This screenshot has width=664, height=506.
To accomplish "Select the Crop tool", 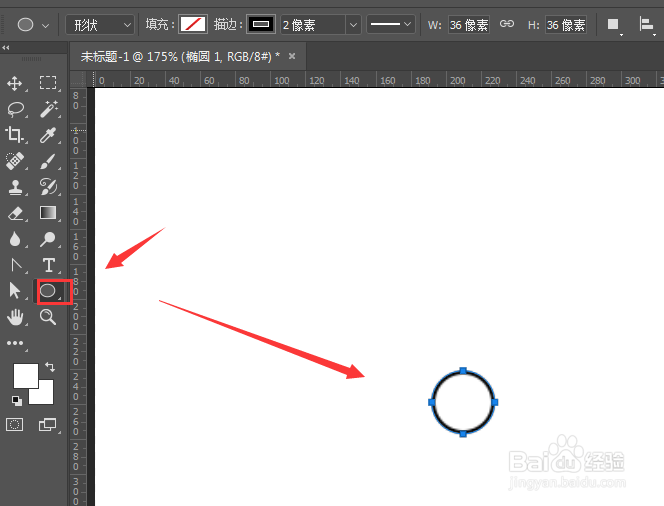I will click(x=14, y=135).
